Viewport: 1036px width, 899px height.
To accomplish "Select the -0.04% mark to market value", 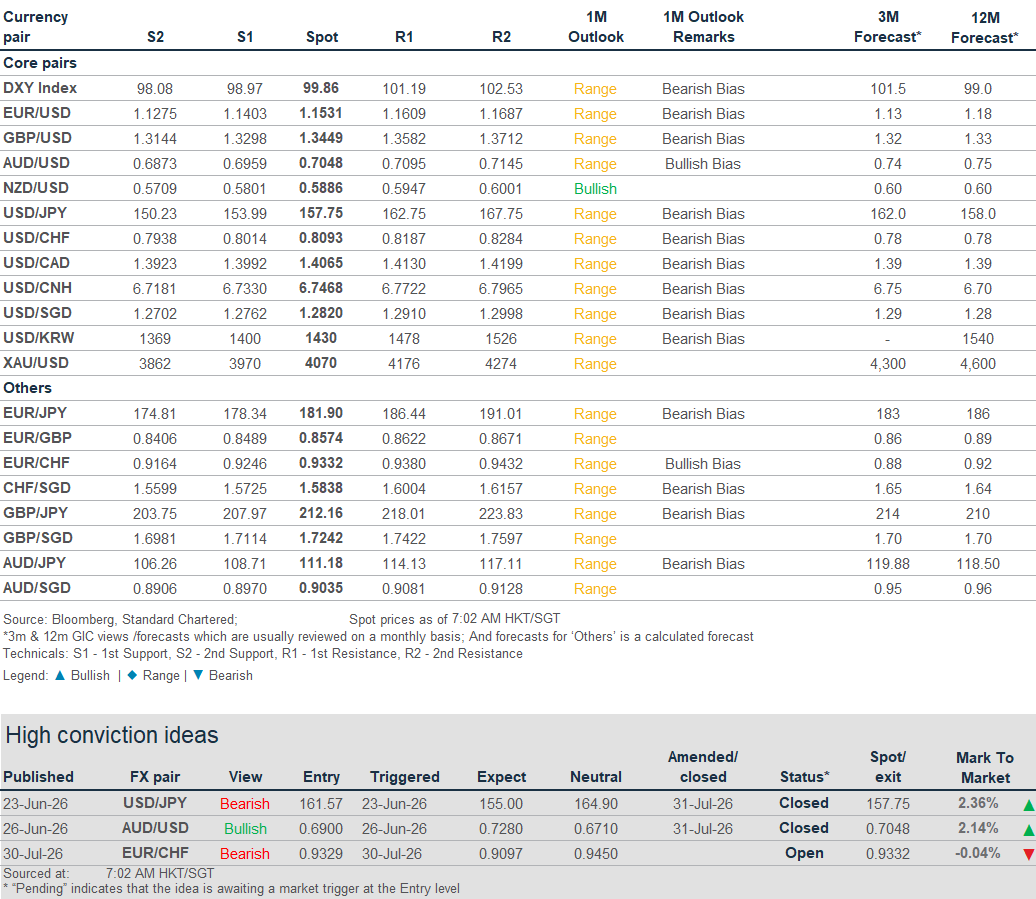I will [x=977, y=853].
